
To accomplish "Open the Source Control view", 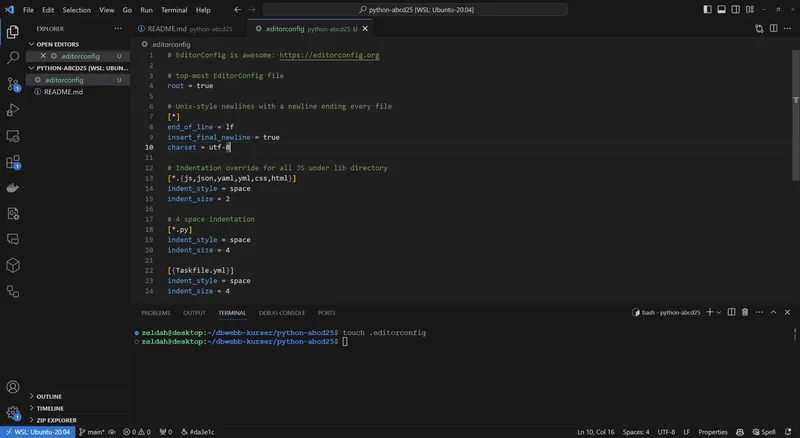I will click(13, 84).
